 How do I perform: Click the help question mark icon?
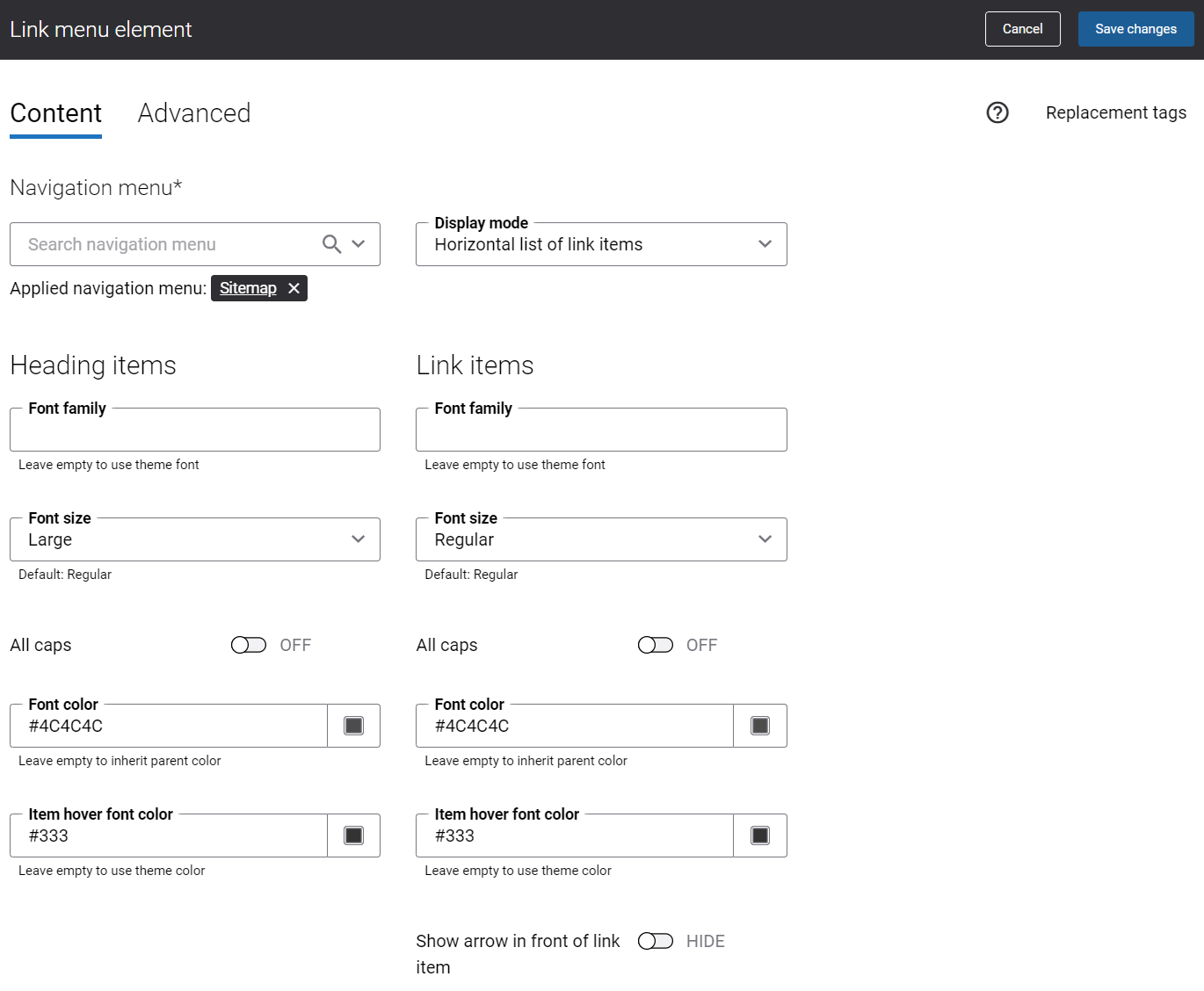click(x=997, y=112)
